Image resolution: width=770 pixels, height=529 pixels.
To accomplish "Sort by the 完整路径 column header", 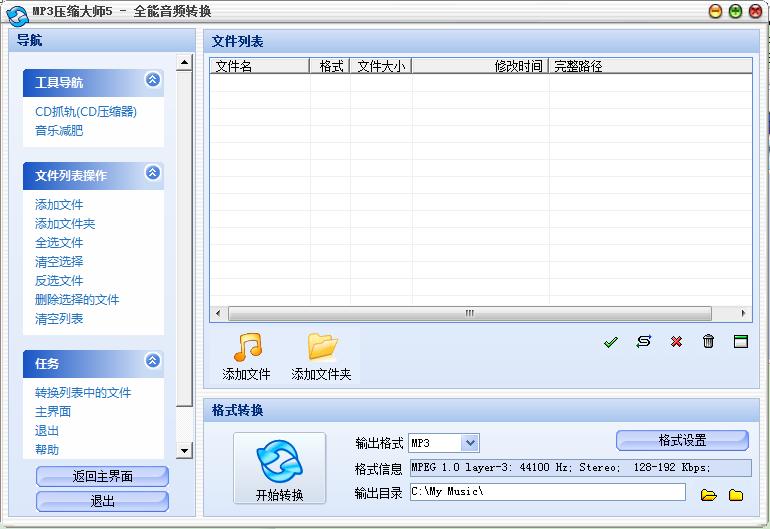I will (650, 66).
